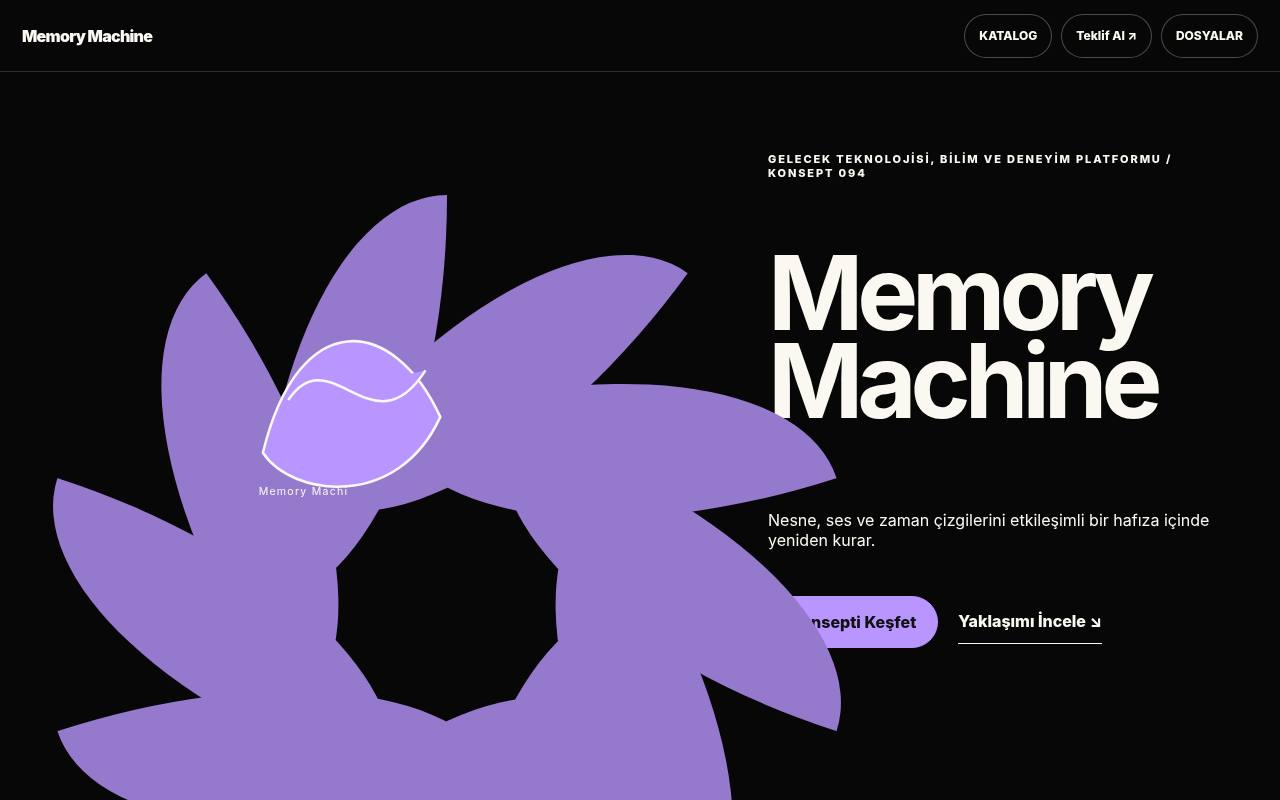This screenshot has height=800, width=1280.
Task: Click the Konsepti Keşfet button
Action: [x=853, y=622]
